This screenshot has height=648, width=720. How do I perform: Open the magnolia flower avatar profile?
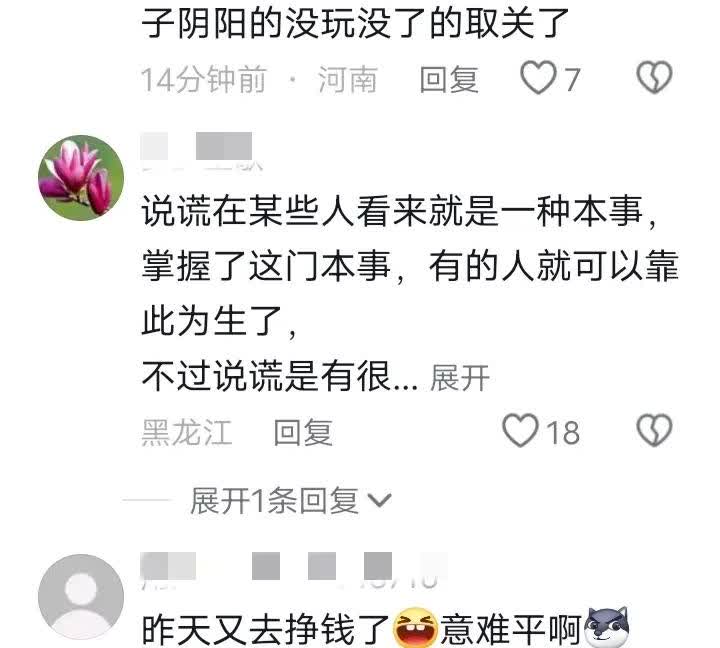(x=81, y=178)
